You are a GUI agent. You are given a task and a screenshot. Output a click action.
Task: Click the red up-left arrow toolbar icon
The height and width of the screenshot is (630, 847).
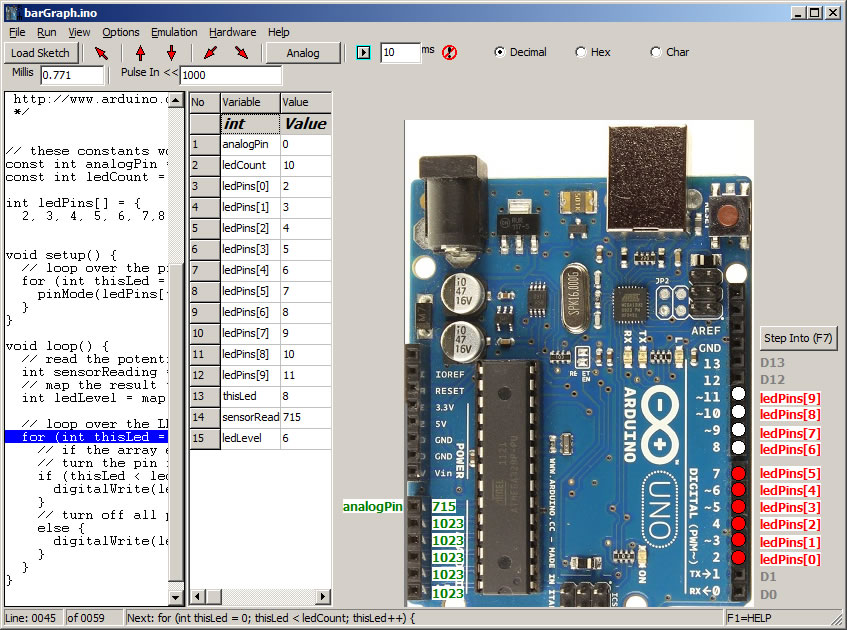click(101, 53)
